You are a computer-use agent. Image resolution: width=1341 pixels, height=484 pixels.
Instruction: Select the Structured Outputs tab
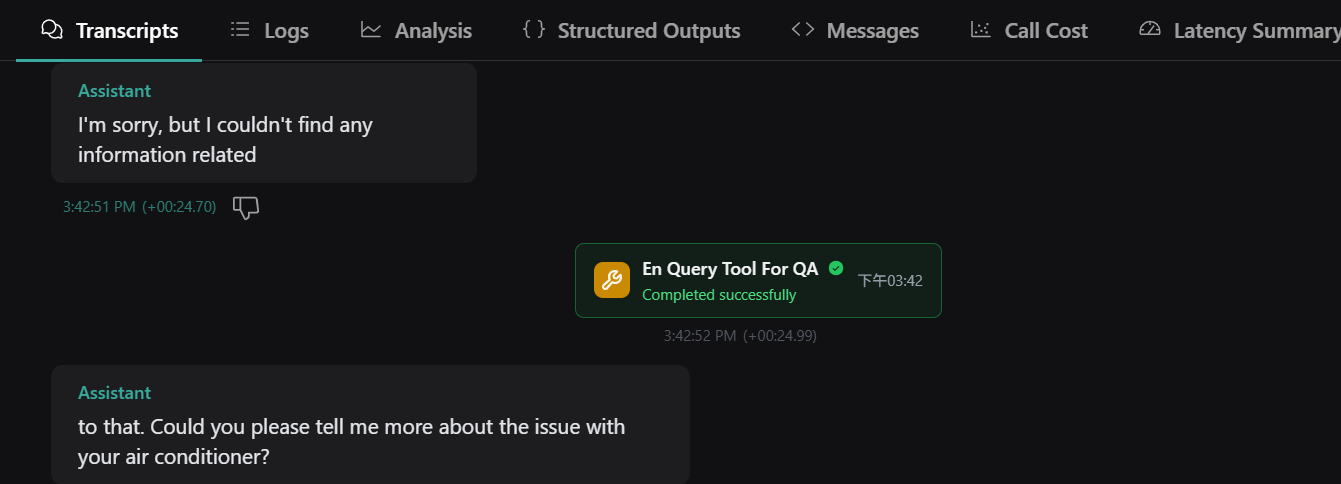tap(648, 31)
